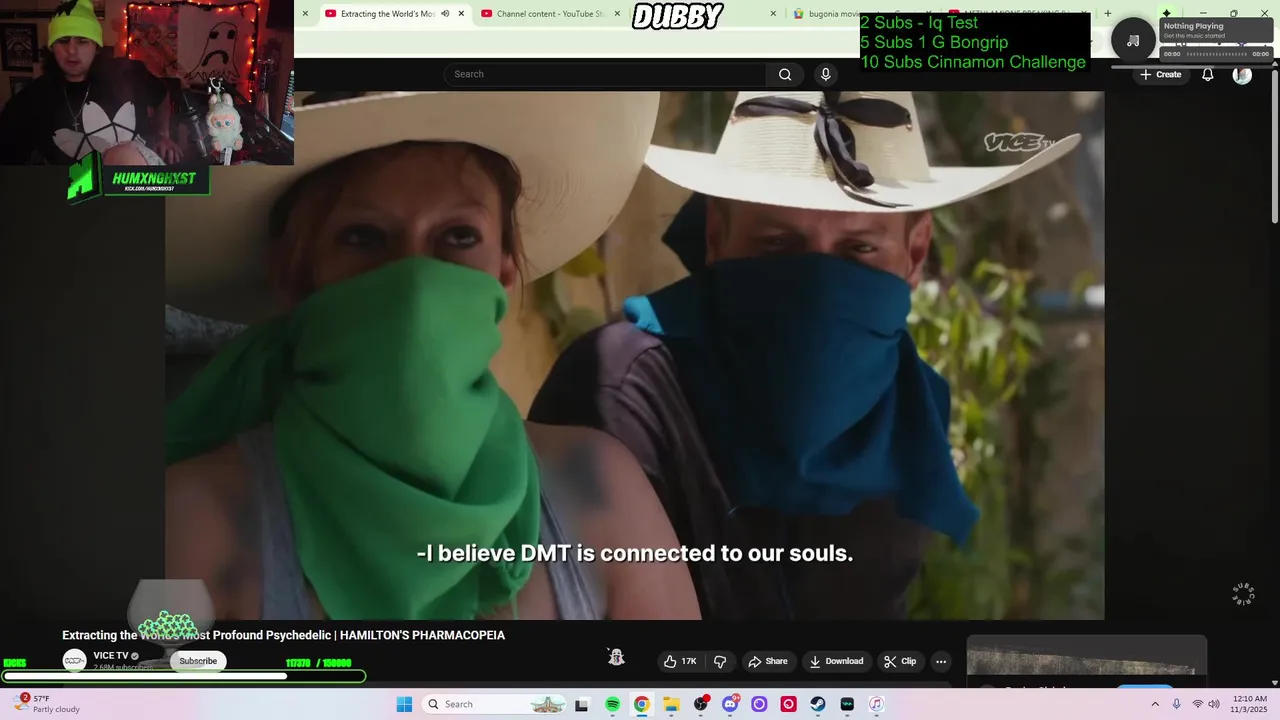This screenshot has width=1280, height=720.
Task: Click the video player showing masked people
Action: tap(635, 355)
